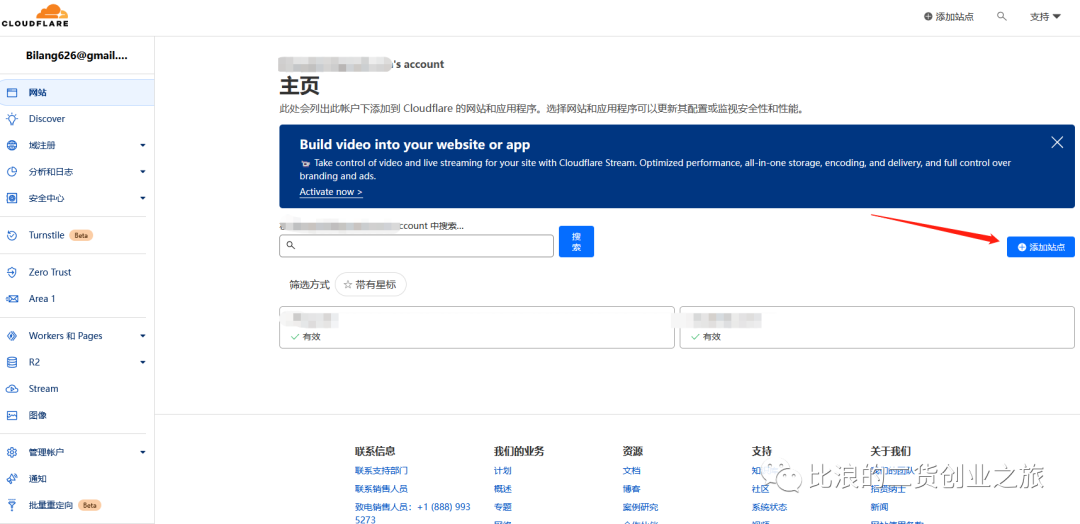Click the Workers 和 Pages icon

12,336
